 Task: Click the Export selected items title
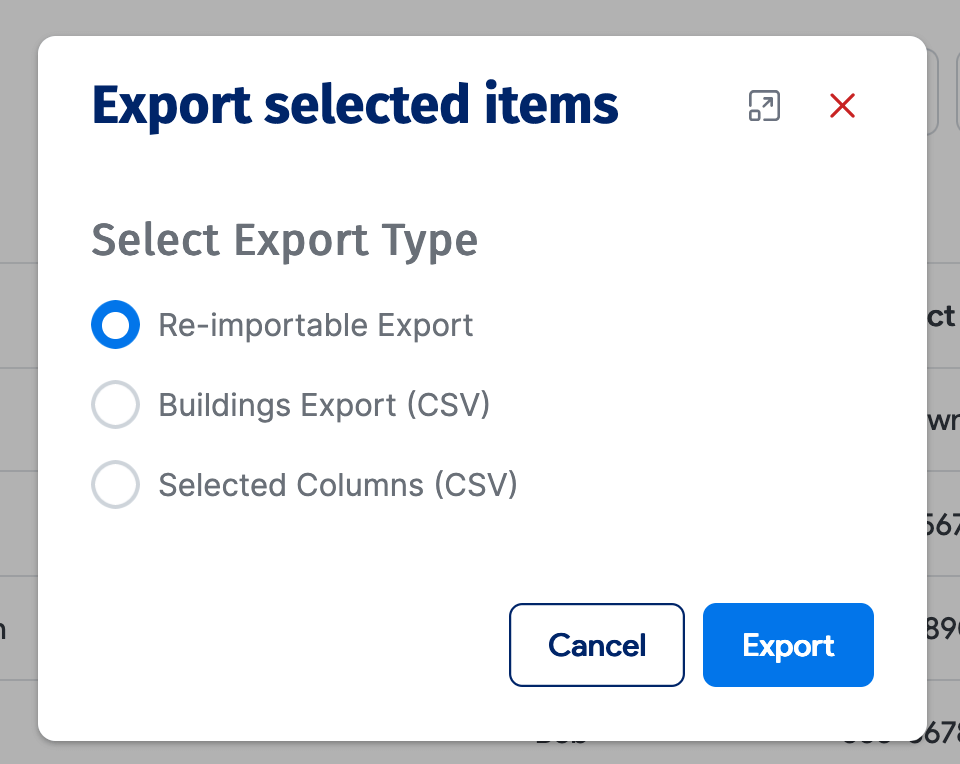pos(355,105)
